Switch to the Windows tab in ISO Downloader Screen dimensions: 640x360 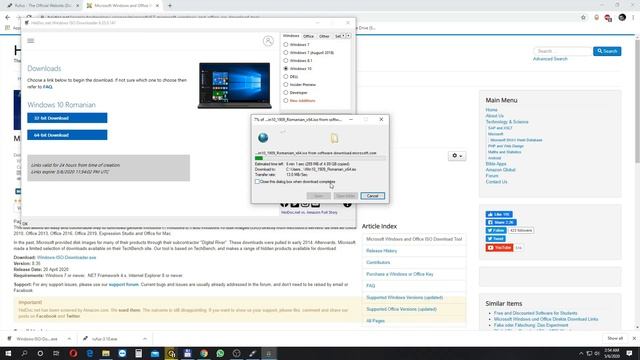tap(291, 36)
